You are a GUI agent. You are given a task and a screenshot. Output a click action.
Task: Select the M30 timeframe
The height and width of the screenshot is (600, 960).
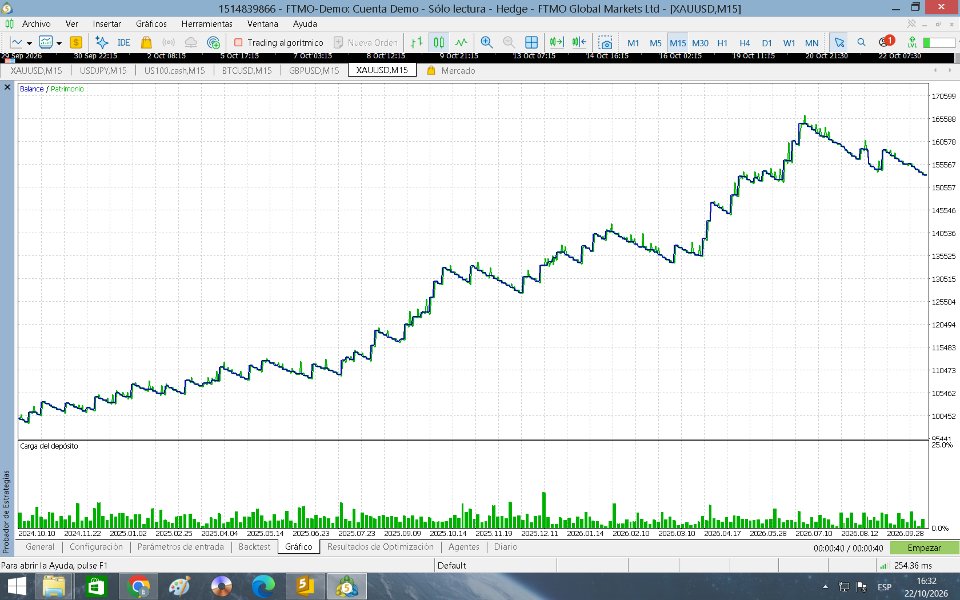click(700, 43)
